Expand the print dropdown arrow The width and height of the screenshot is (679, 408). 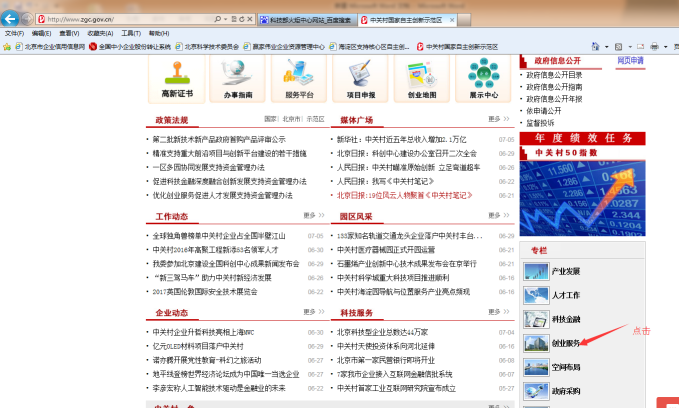click(x=666, y=47)
